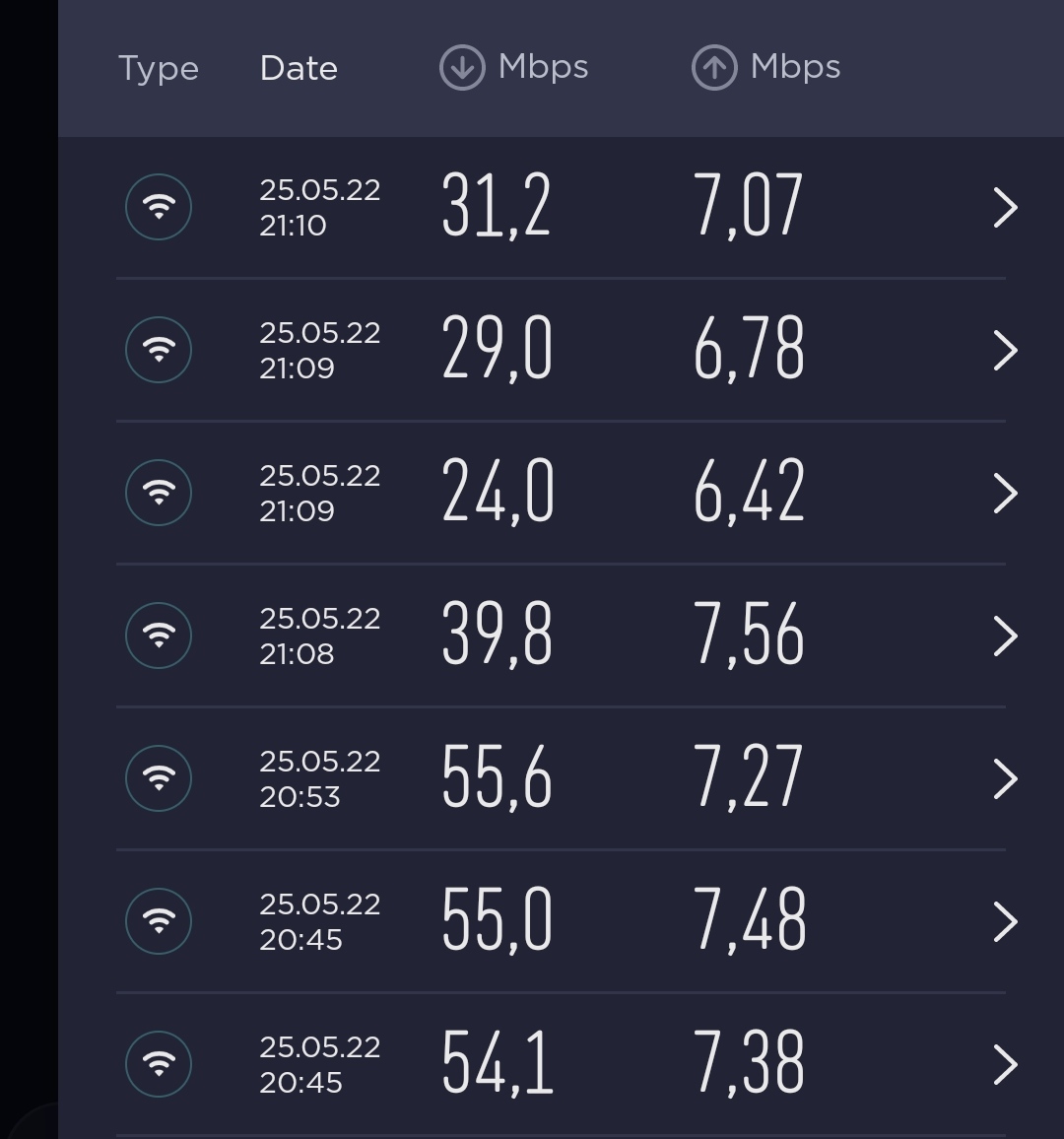Click the WiFi icon for the 21:10 test
1064x1139 pixels.
click(x=159, y=207)
